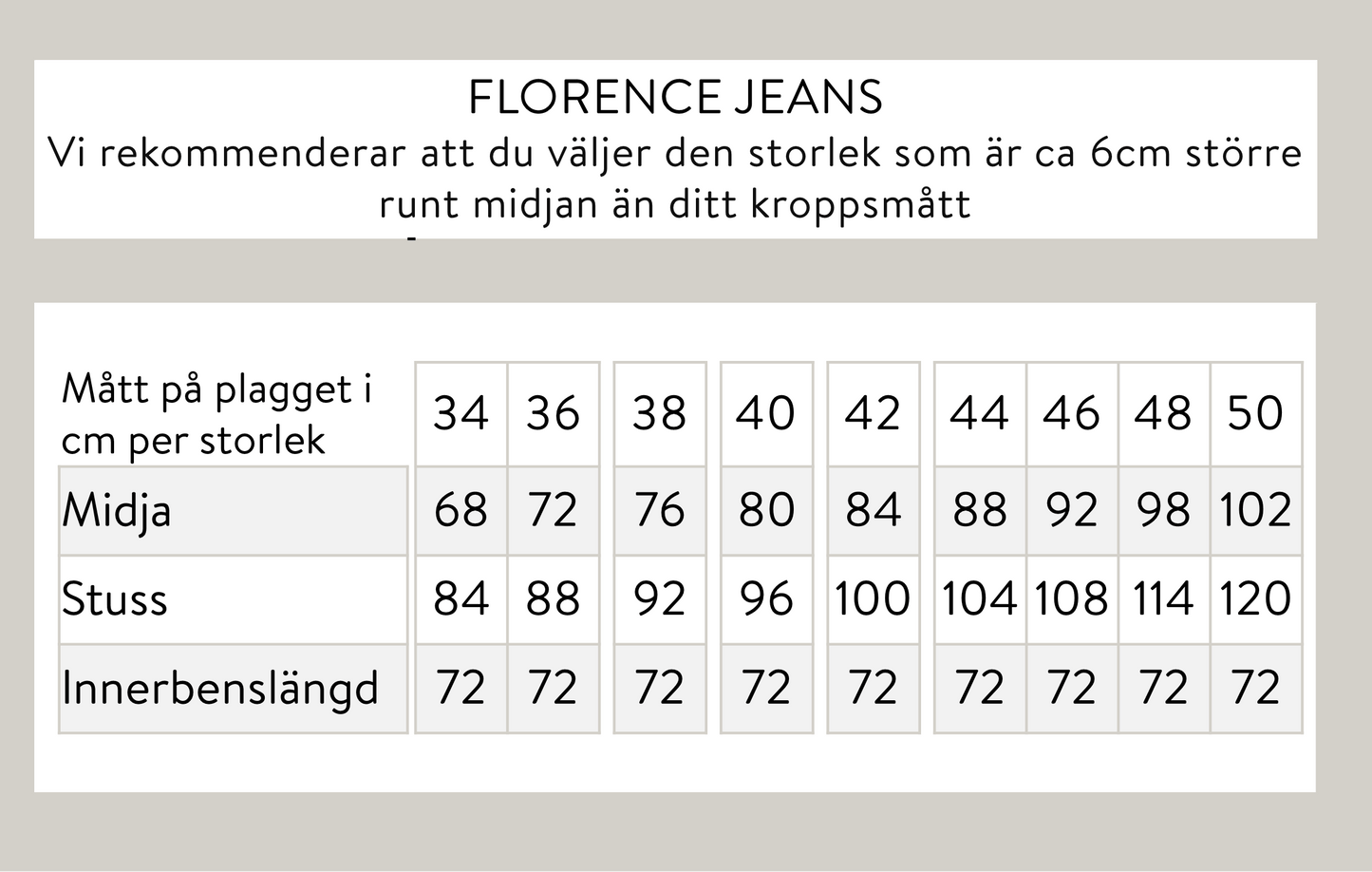Screen dimensions: 1372x872
Task: Click the Midja value 98 cell
Action: coord(1163,510)
